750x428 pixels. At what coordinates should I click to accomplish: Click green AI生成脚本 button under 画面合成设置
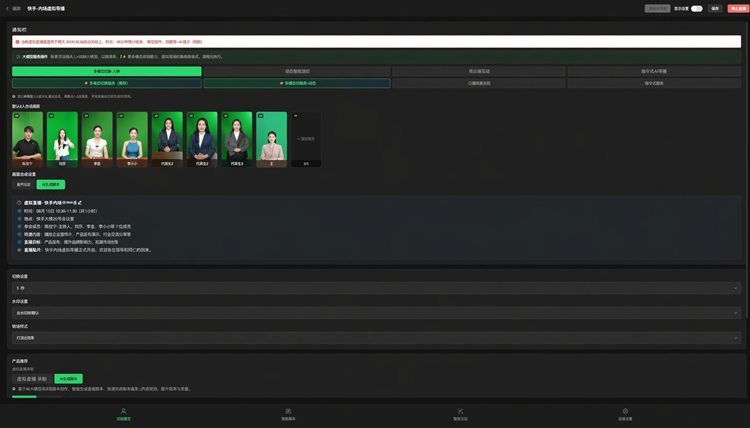(x=51, y=185)
